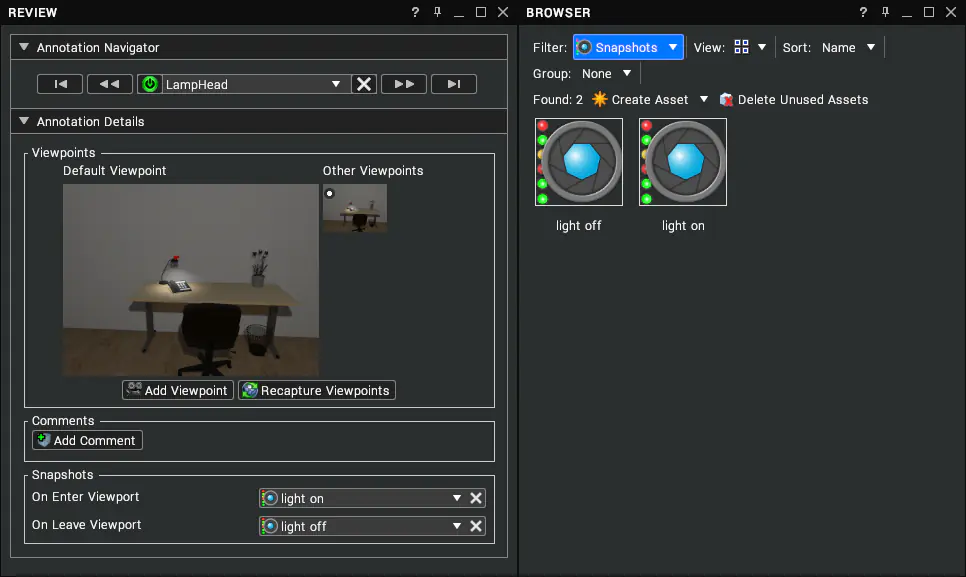Click Add Viewpoint button
The width and height of the screenshot is (966, 577).
click(178, 390)
